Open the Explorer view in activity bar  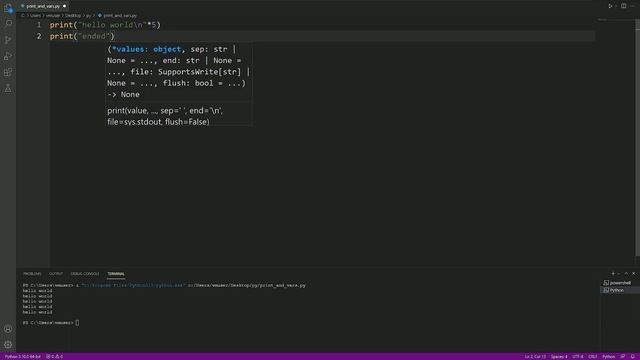[8, 7]
